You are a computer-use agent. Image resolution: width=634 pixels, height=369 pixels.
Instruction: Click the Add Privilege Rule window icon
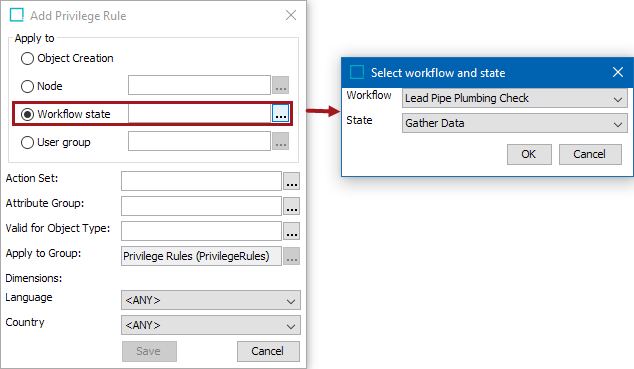pos(17,15)
